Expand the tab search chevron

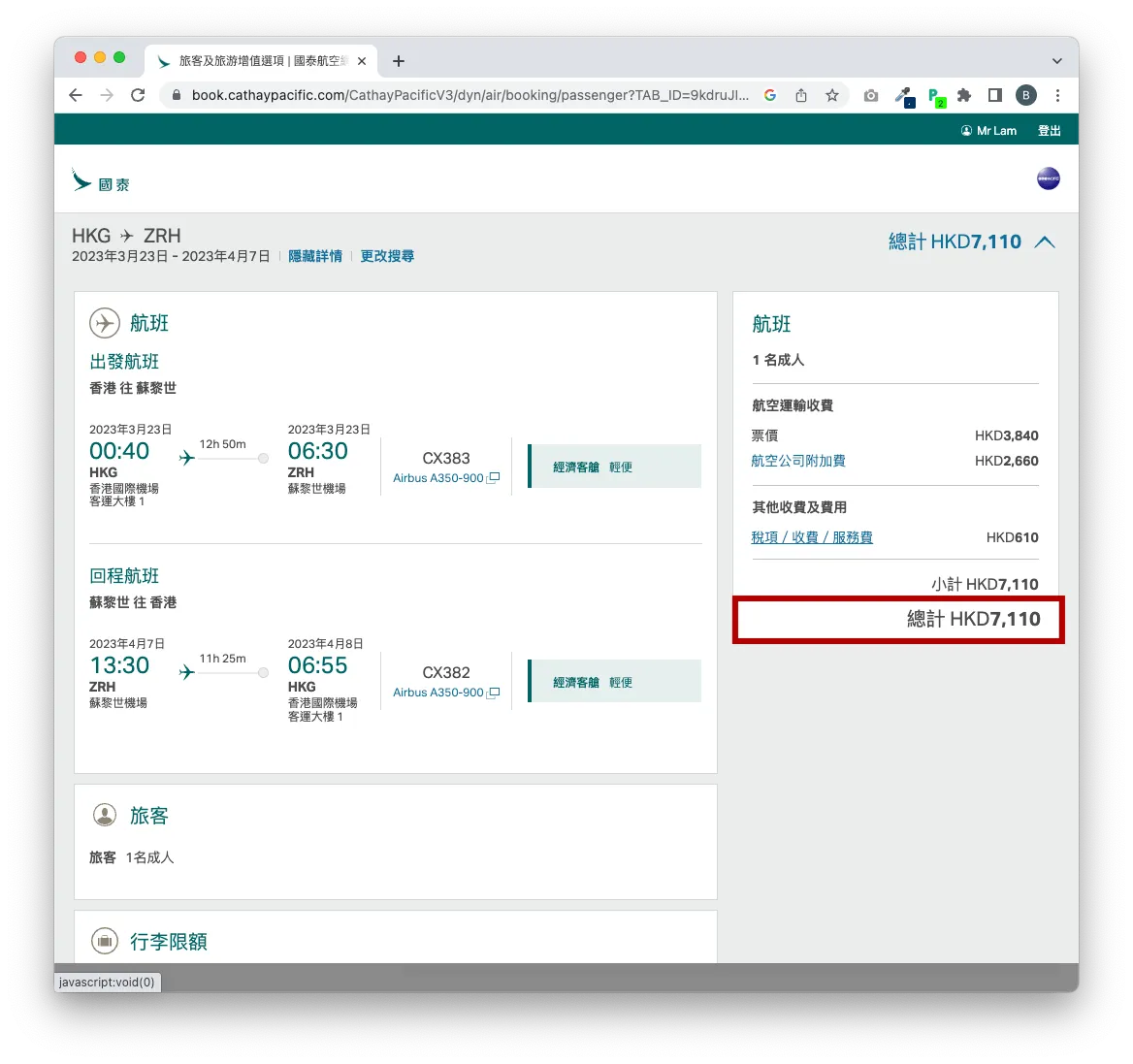(1057, 61)
